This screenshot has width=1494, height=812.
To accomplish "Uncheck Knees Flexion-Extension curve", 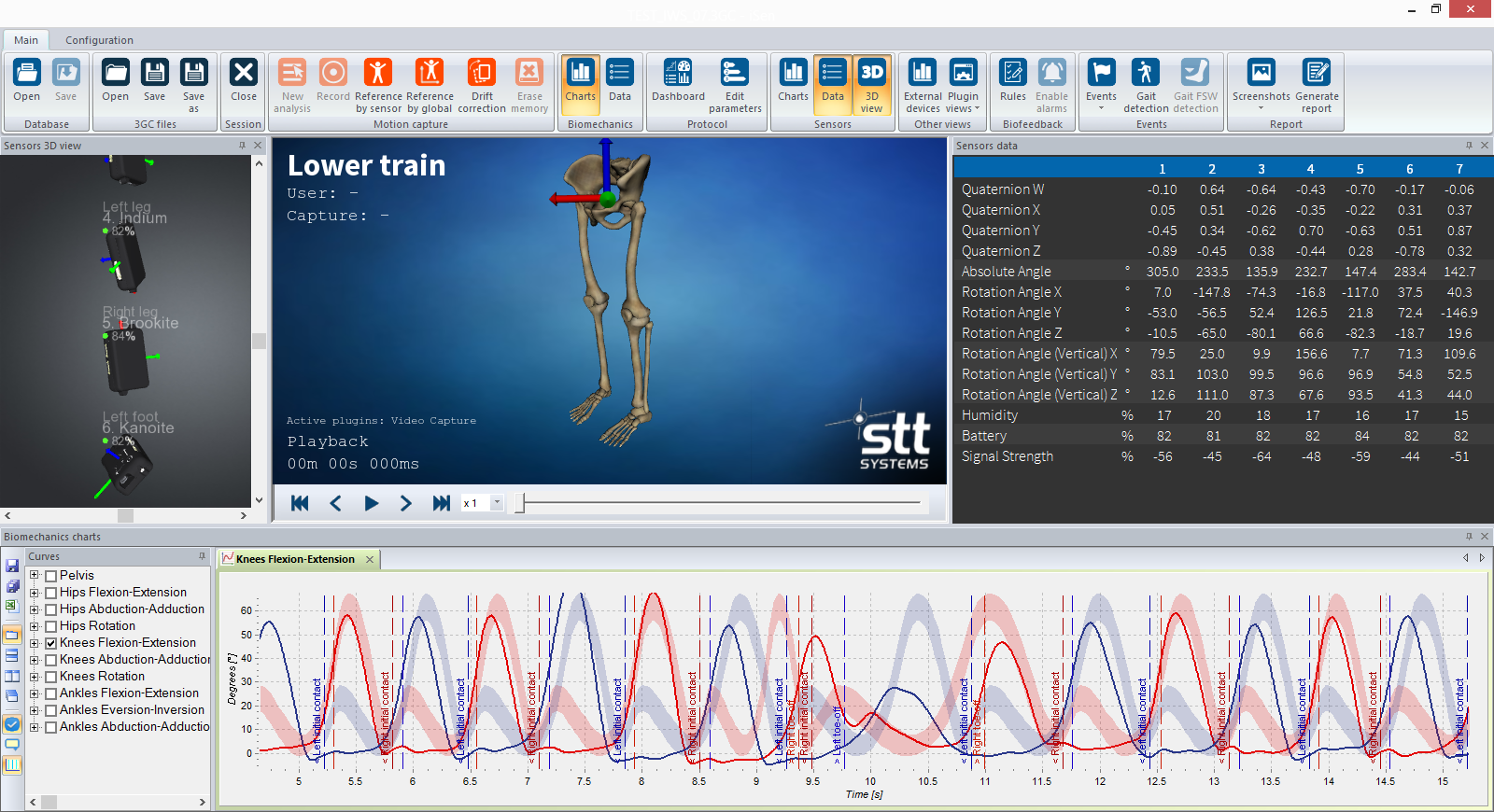I will [x=51, y=643].
